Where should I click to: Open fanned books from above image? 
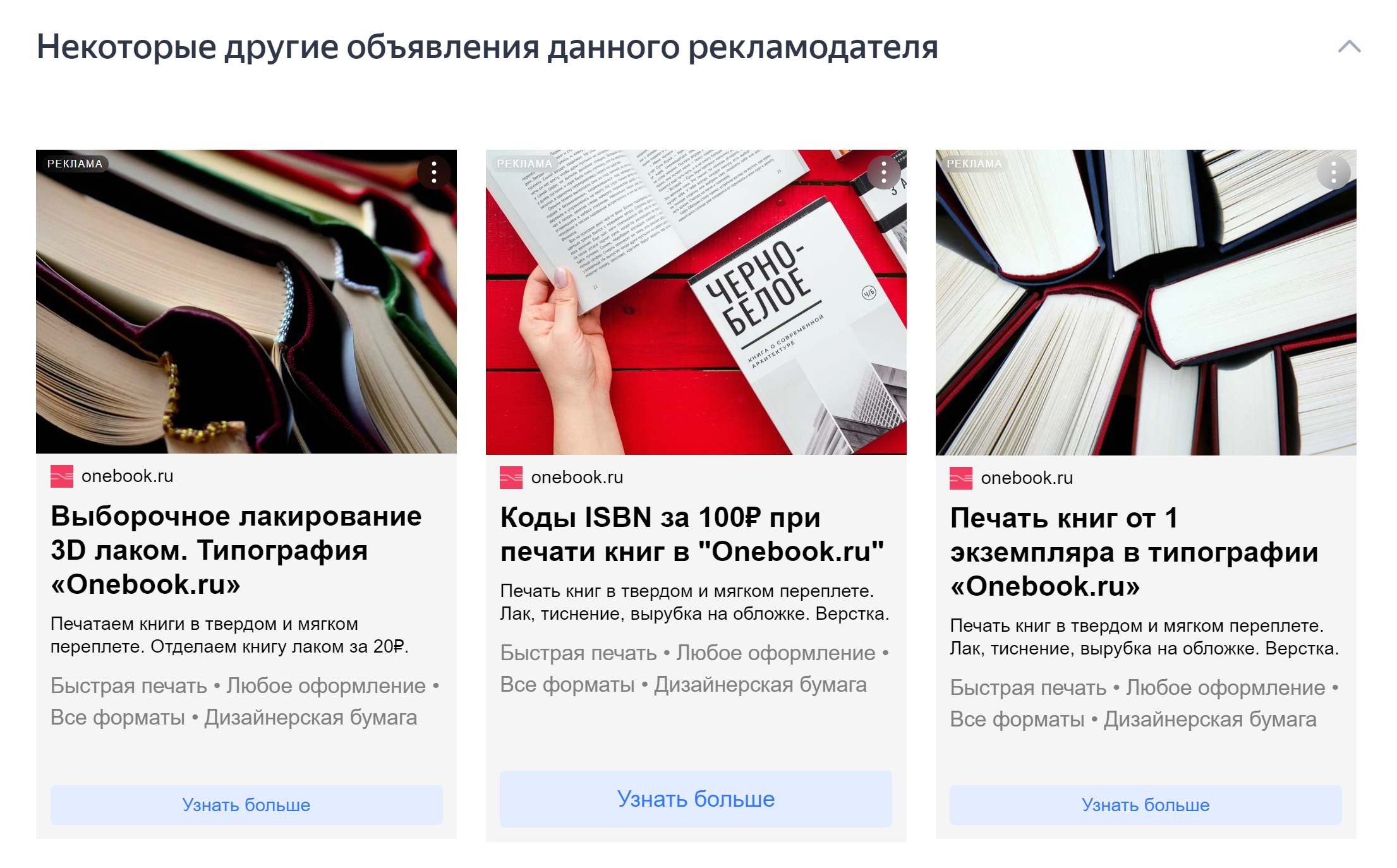coord(1146,303)
